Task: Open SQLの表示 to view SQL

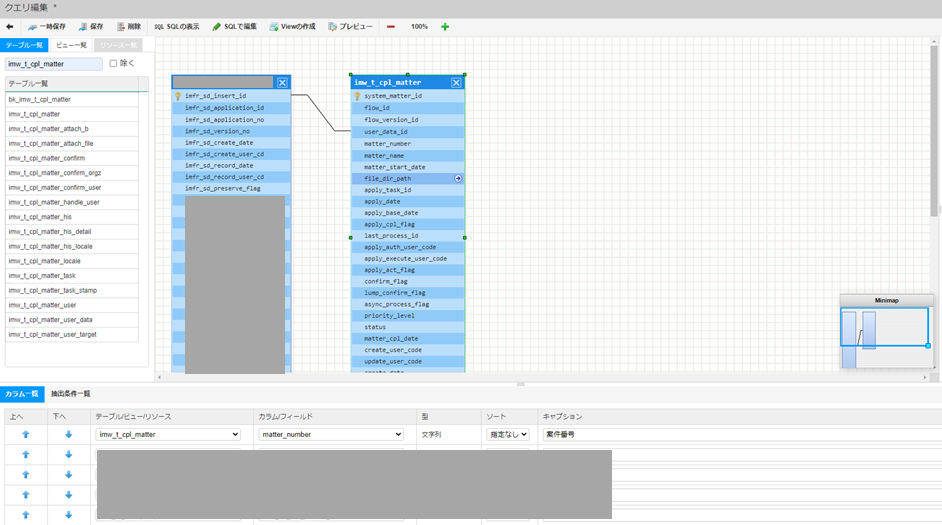Action: point(177,26)
